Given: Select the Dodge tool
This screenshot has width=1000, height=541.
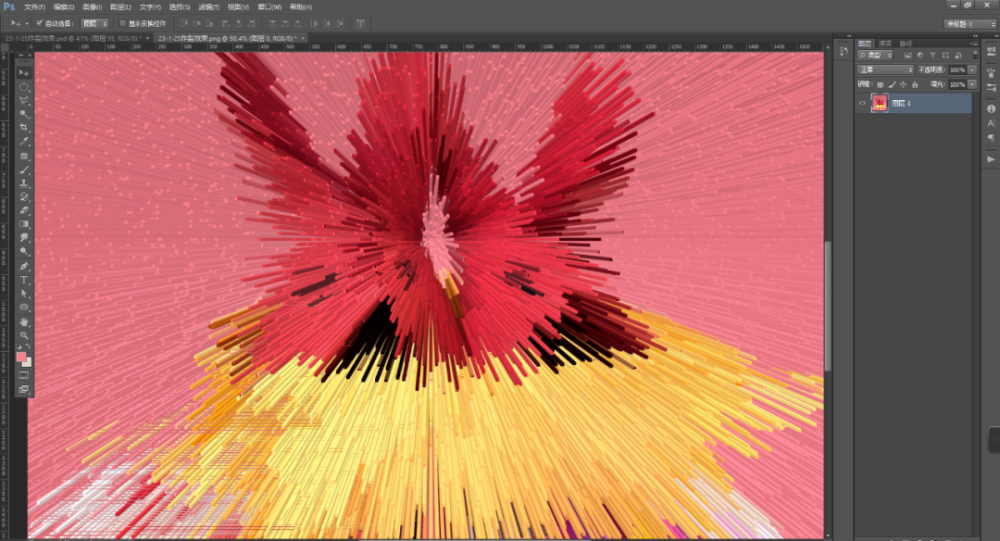Looking at the screenshot, I should [24, 251].
